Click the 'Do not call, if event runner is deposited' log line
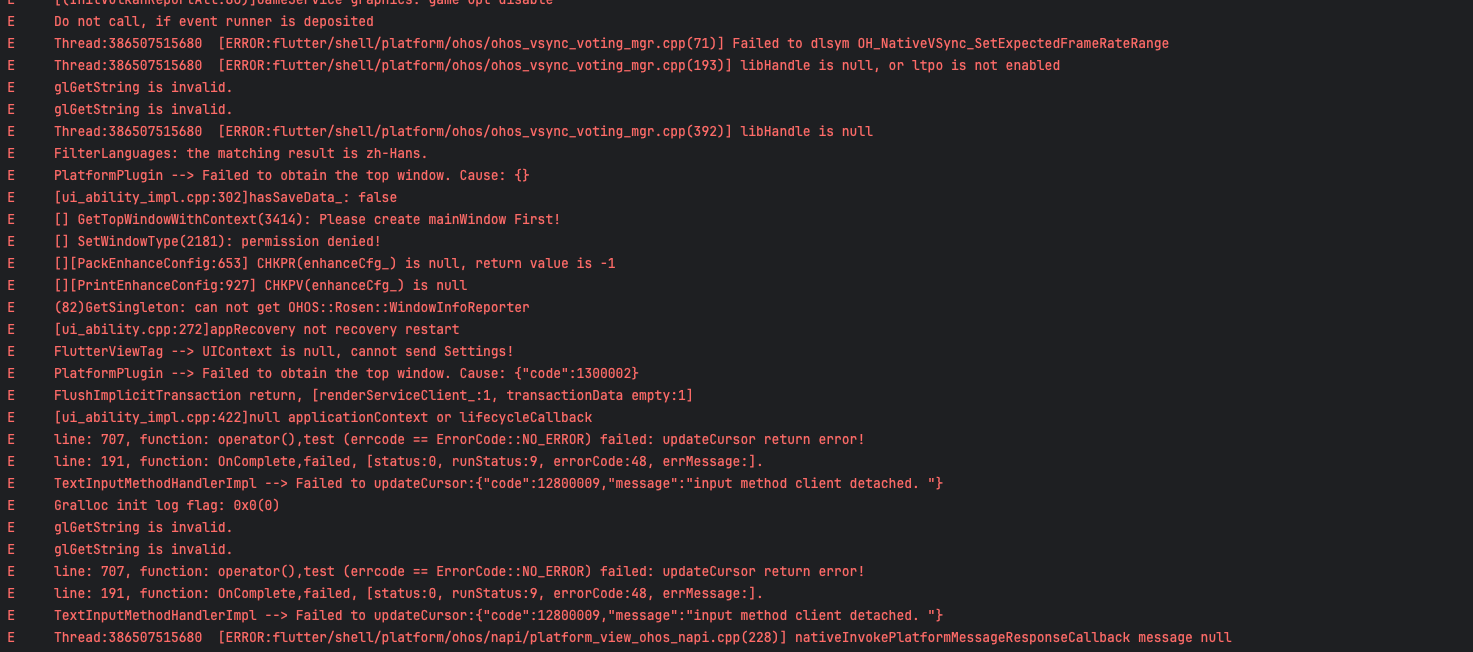This screenshot has height=652, width=1473. point(213,22)
